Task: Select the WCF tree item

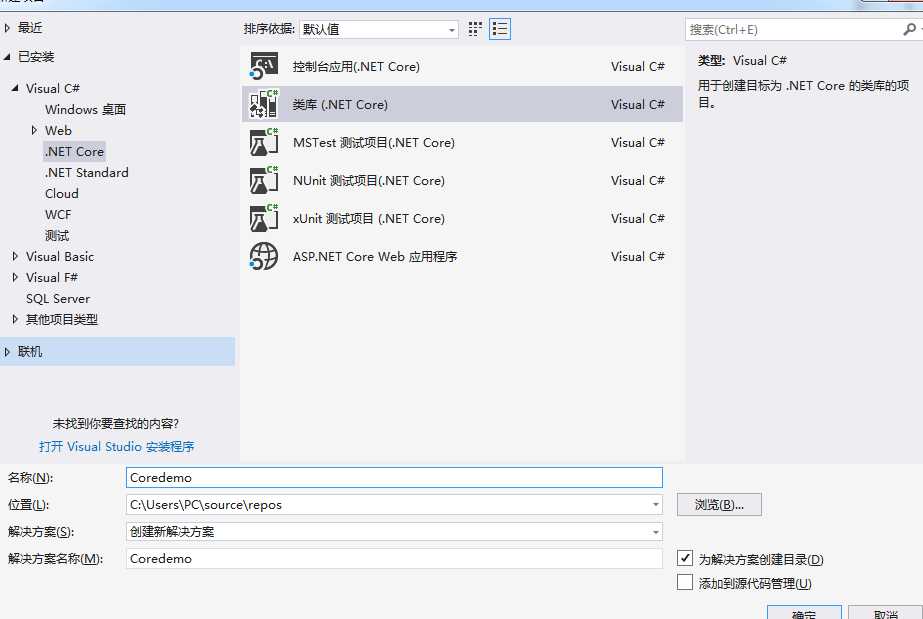Action: coord(58,215)
